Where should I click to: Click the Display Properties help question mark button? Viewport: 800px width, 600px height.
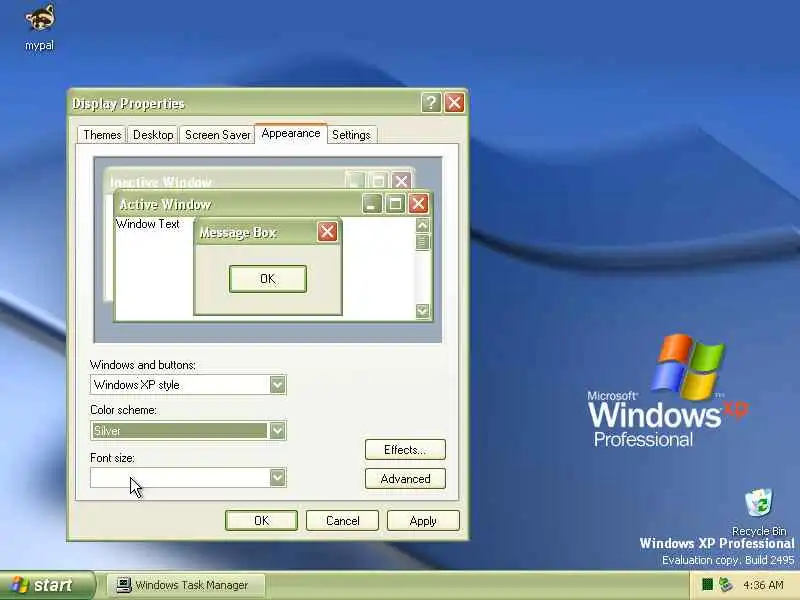(x=431, y=103)
